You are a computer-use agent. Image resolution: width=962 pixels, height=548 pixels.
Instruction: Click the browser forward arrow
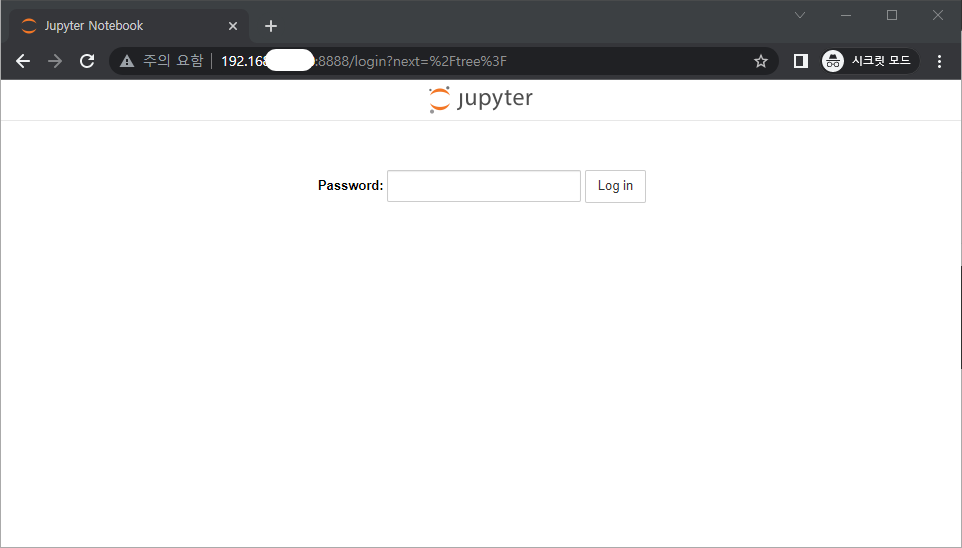[x=55, y=61]
